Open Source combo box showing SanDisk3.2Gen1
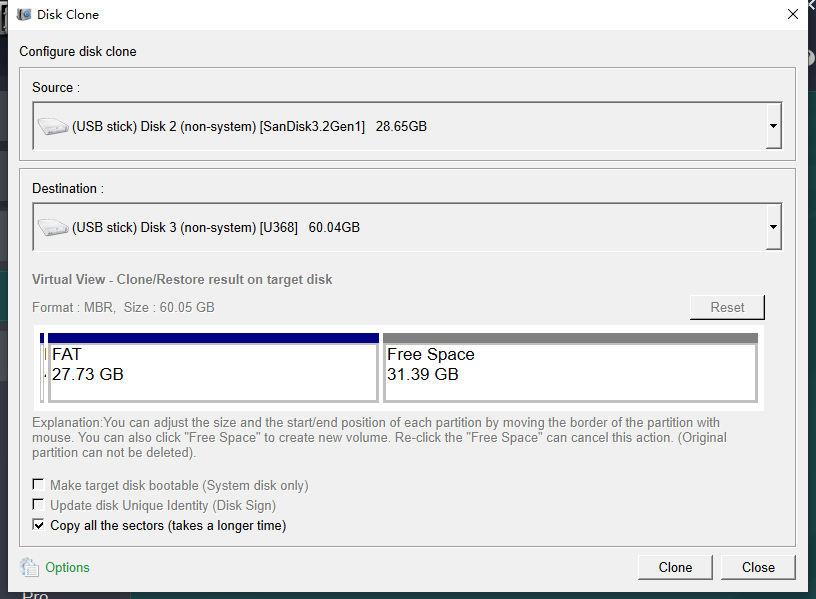This screenshot has width=816, height=599. (400, 127)
